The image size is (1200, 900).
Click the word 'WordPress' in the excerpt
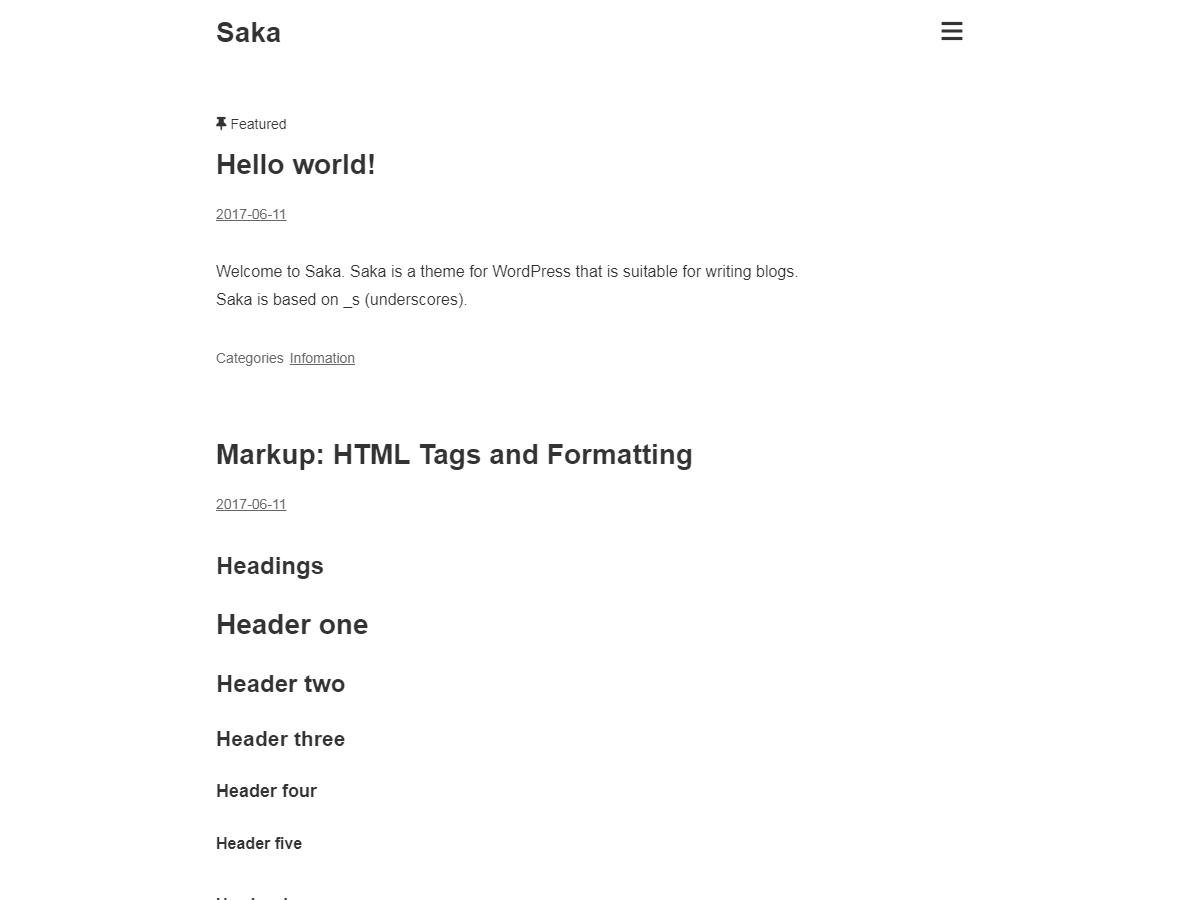click(531, 271)
